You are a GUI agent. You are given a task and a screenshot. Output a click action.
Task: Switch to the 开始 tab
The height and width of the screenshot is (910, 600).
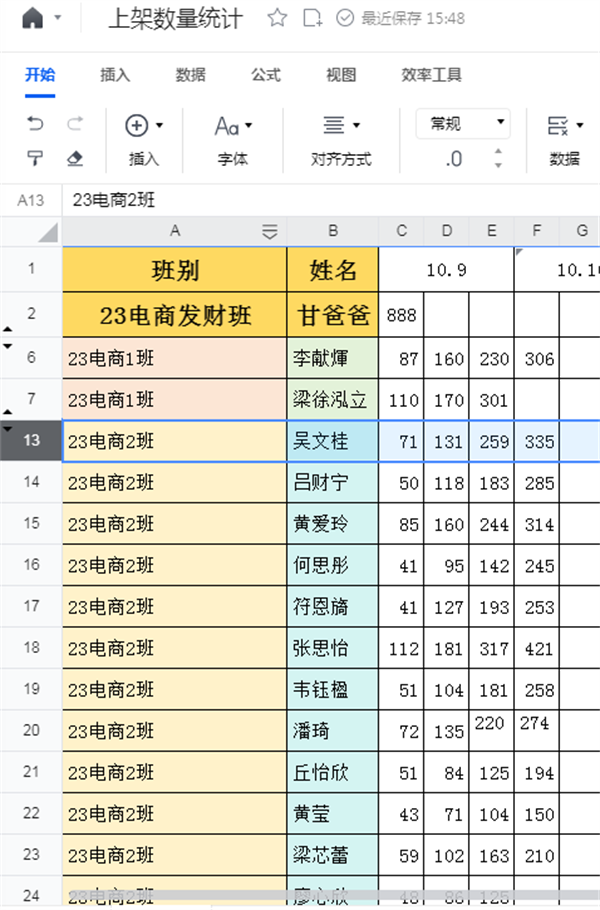[40, 74]
